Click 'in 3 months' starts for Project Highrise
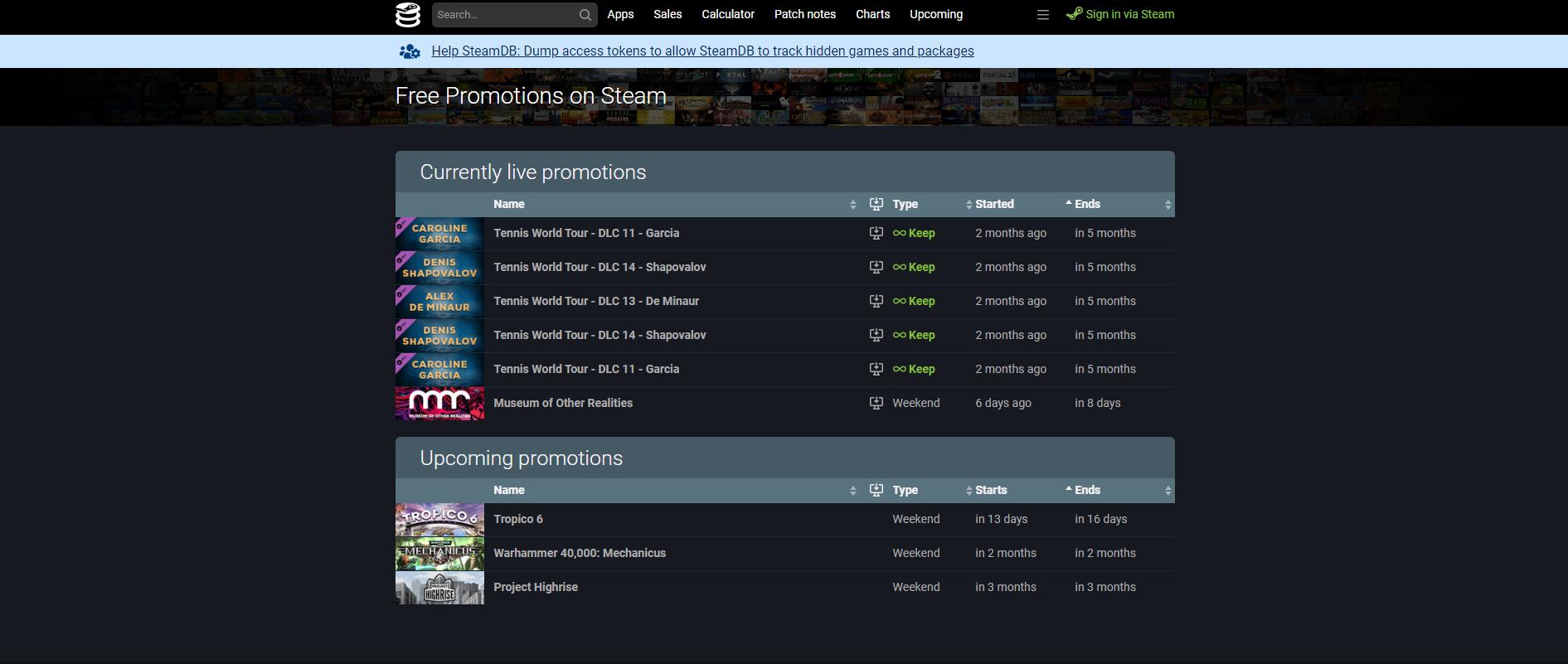Viewport: 1568px width, 664px height. (x=1006, y=587)
